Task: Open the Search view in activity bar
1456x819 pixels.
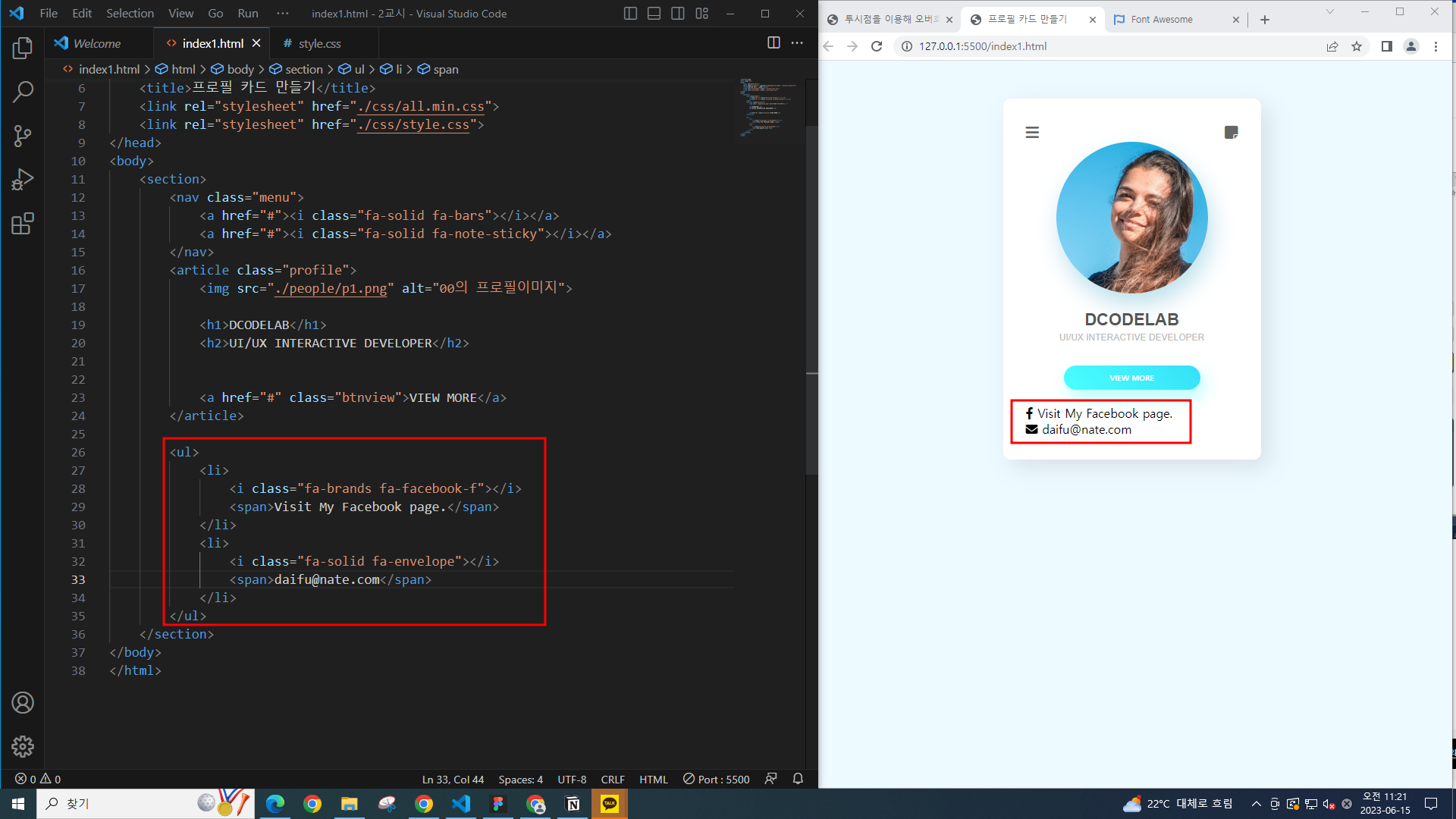Action: pyautogui.click(x=23, y=93)
